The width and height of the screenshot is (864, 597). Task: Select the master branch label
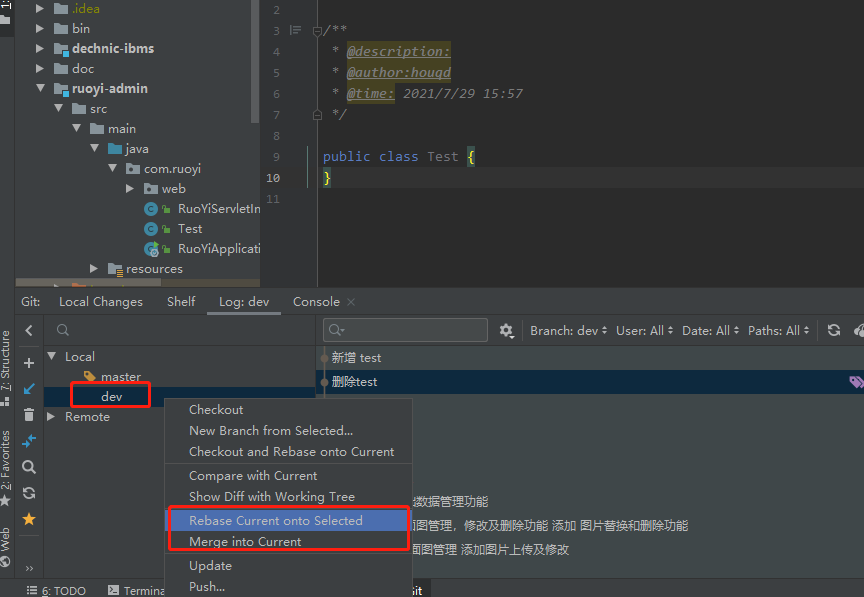coord(120,376)
